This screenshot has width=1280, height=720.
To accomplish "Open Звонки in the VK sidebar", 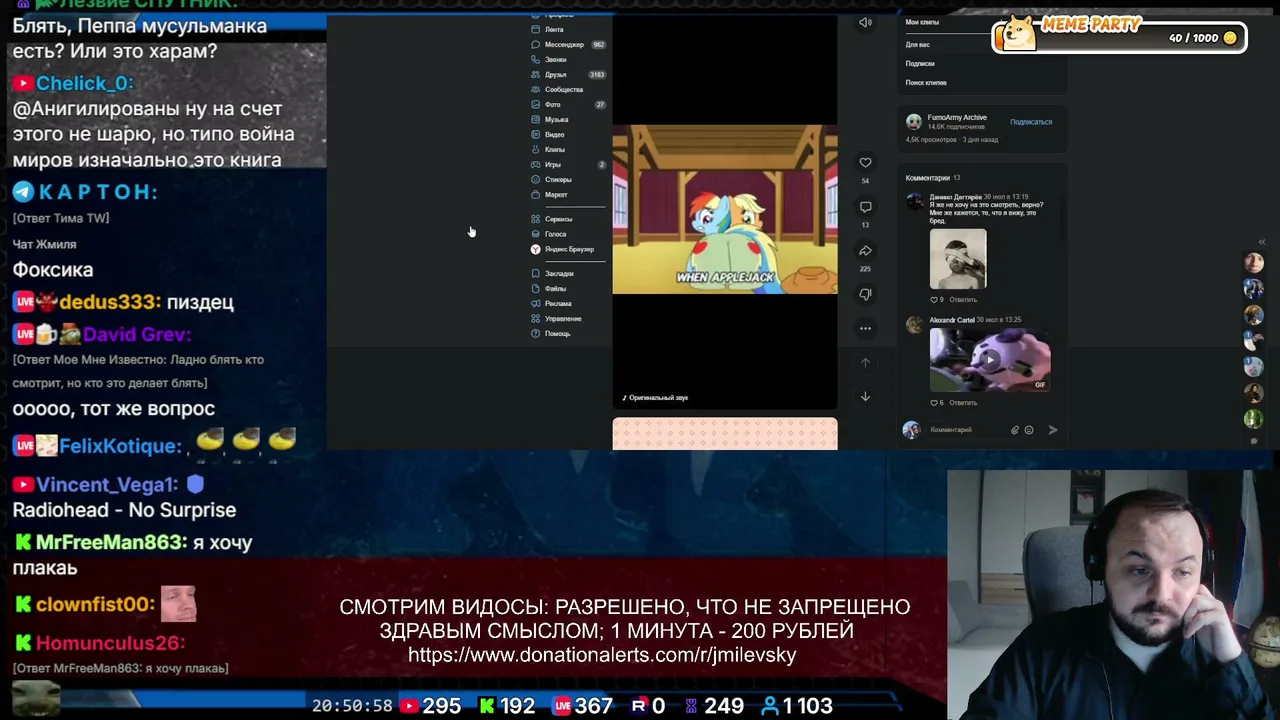I will (567, 60).
